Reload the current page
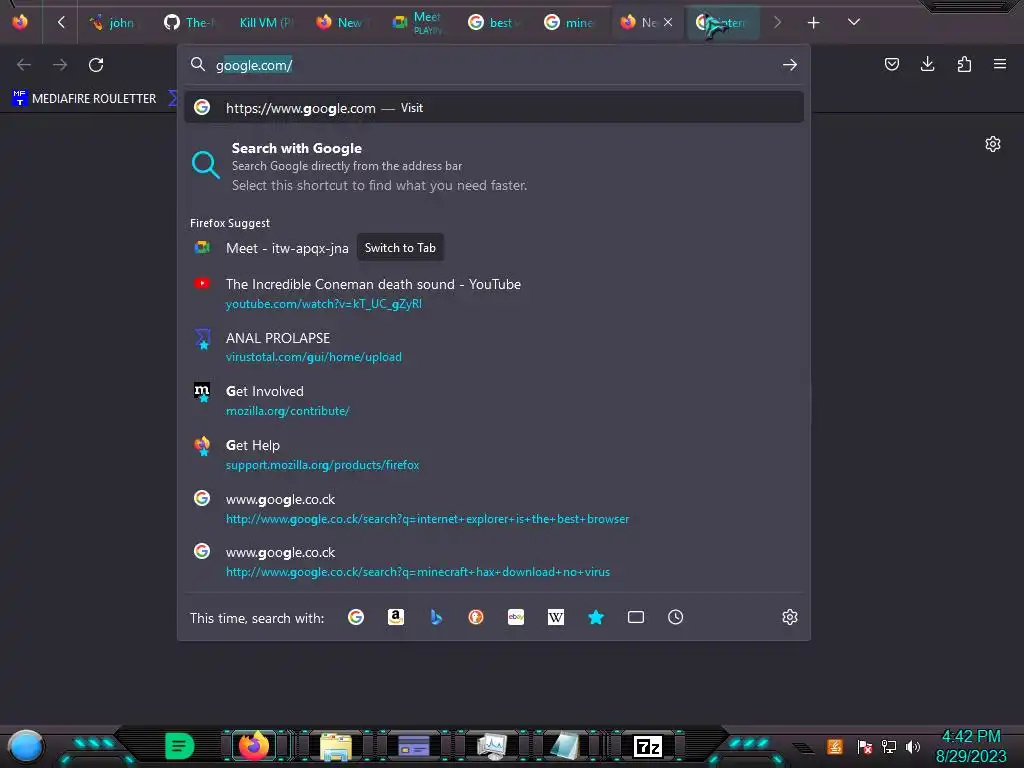 click(x=96, y=65)
